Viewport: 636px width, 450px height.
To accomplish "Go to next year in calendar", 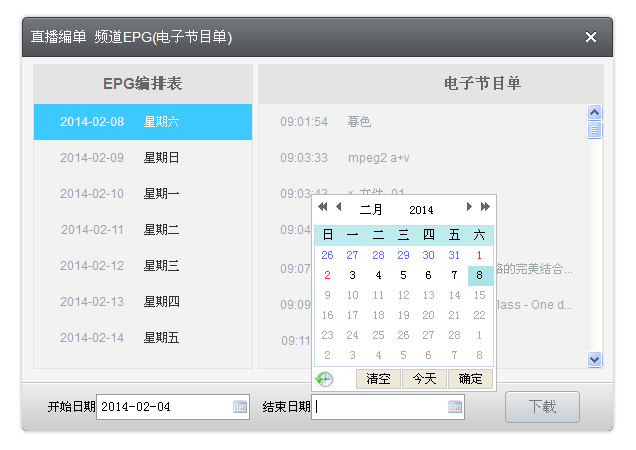I will [485, 207].
